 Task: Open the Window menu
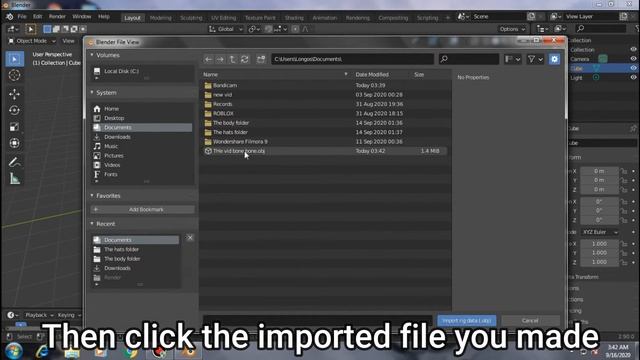(x=82, y=17)
